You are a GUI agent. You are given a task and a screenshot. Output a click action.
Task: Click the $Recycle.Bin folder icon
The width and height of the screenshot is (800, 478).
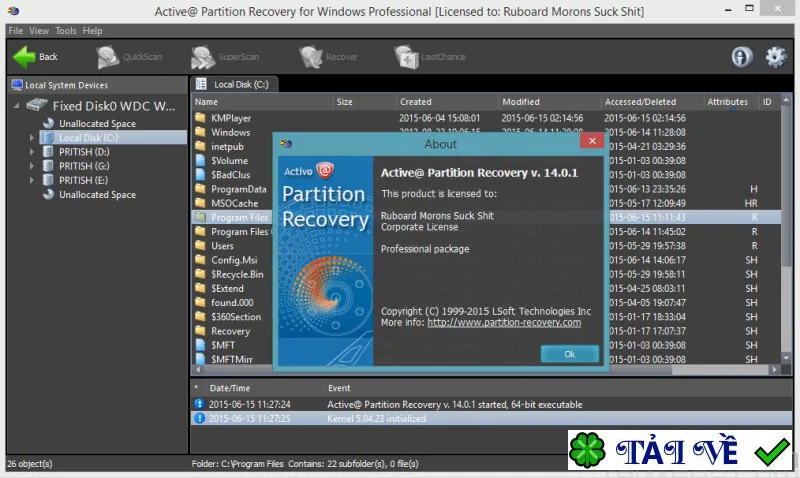pyautogui.click(x=201, y=274)
